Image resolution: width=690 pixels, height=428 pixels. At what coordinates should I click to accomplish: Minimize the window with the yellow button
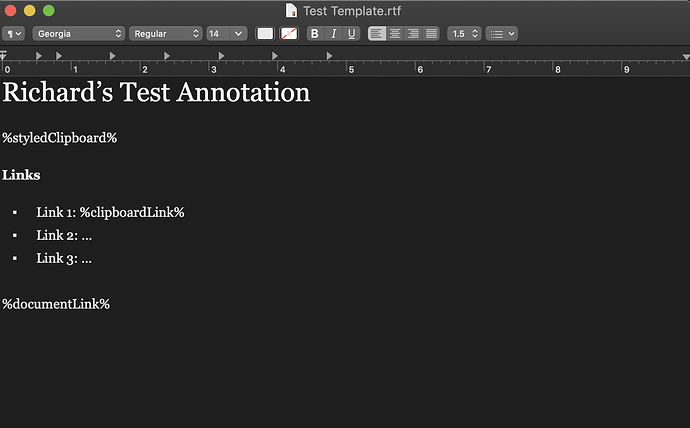tap(29, 10)
